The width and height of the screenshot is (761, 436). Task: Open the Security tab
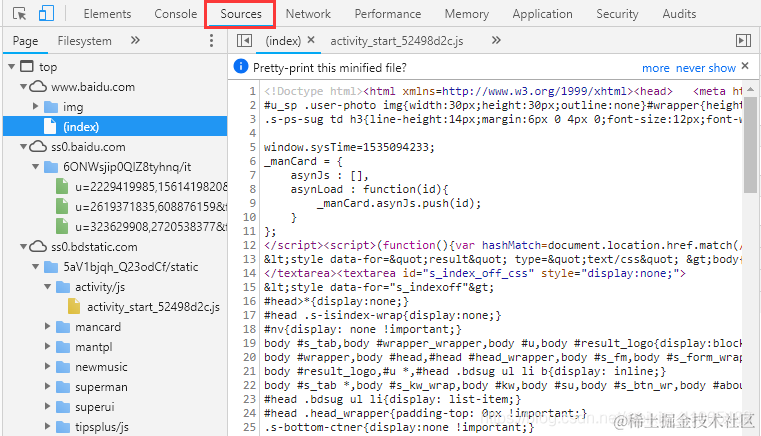[617, 14]
